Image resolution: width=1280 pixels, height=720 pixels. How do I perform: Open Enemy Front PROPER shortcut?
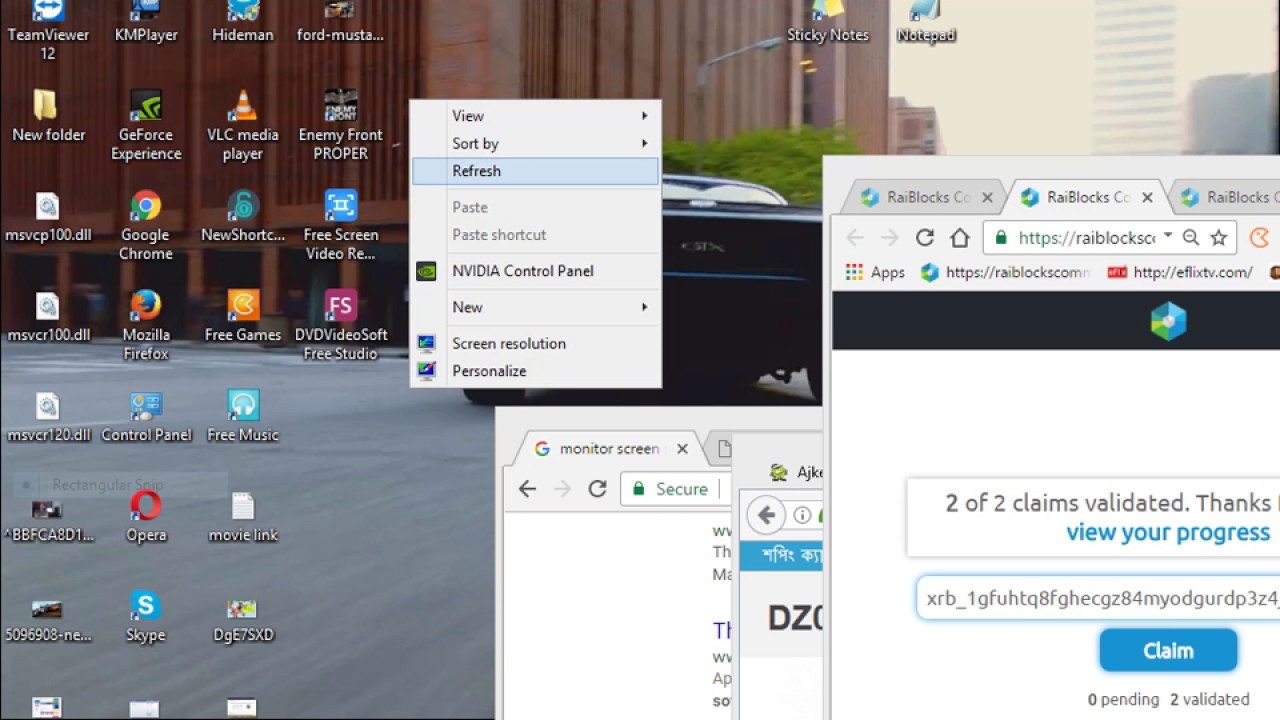[x=340, y=125]
